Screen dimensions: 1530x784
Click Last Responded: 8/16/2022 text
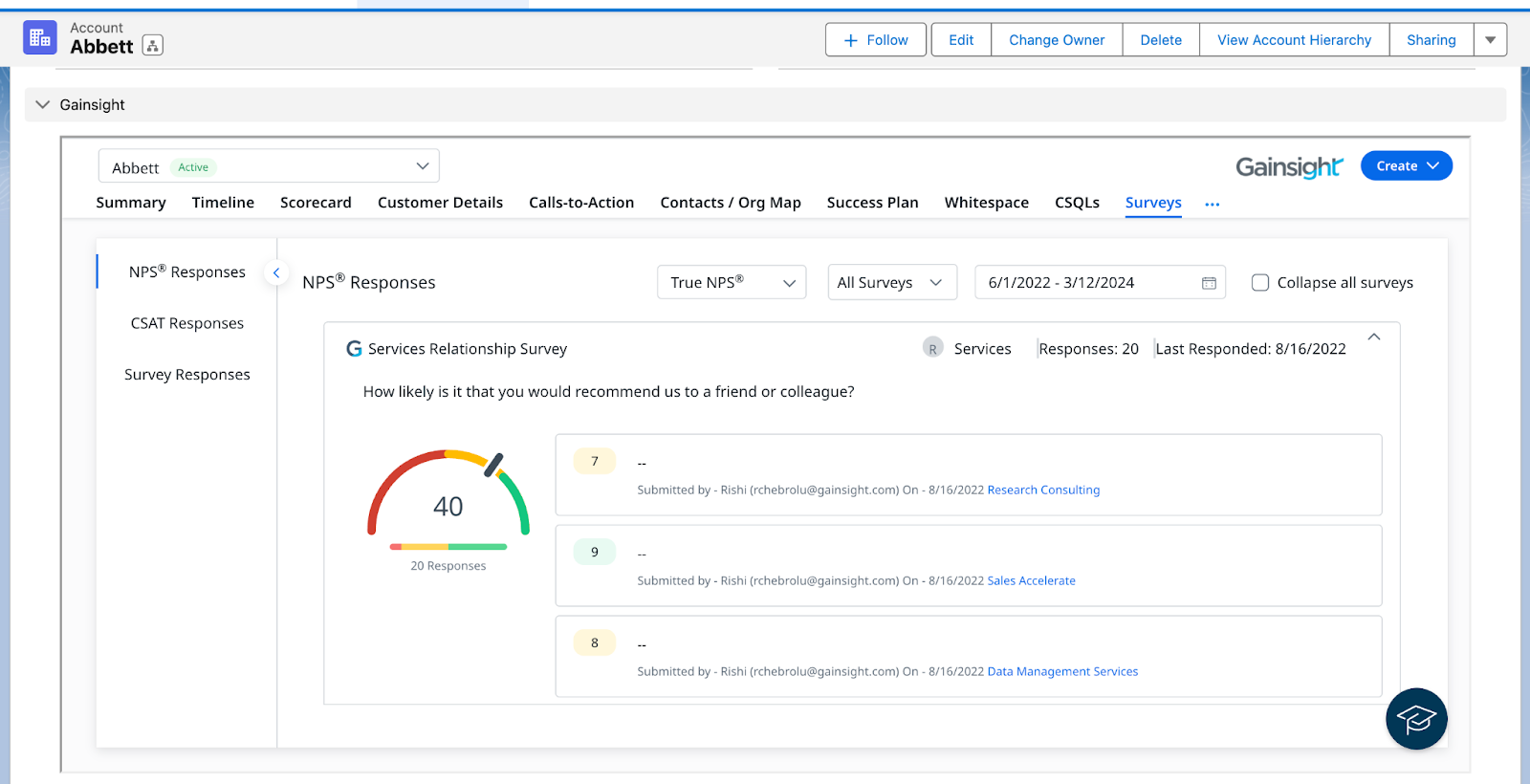click(1251, 349)
